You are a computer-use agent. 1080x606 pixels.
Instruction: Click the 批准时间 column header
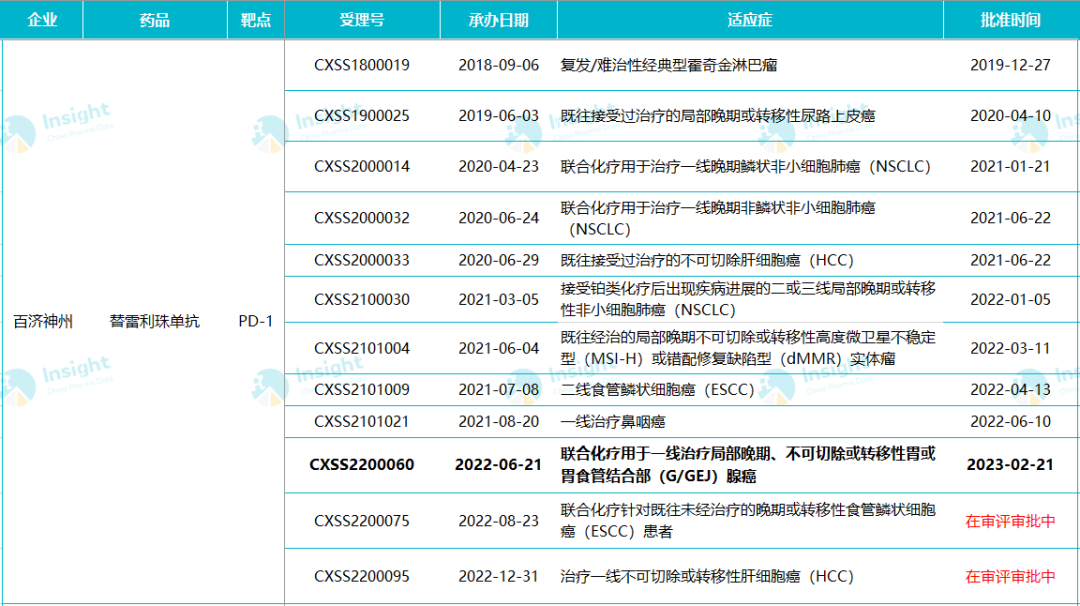pos(1010,20)
